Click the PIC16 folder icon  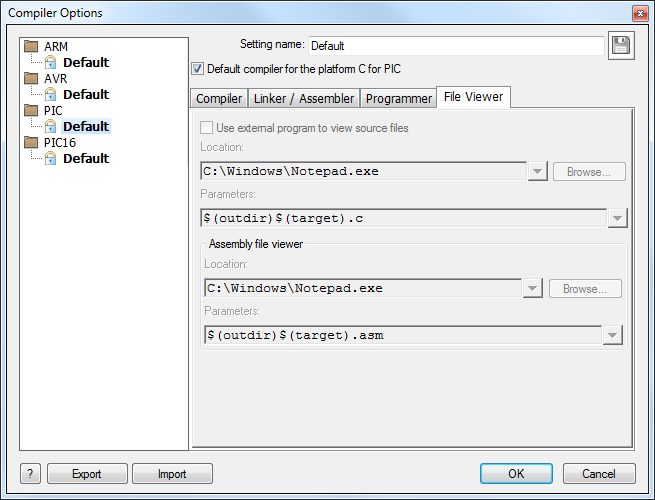pyautogui.click(x=31, y=142)
